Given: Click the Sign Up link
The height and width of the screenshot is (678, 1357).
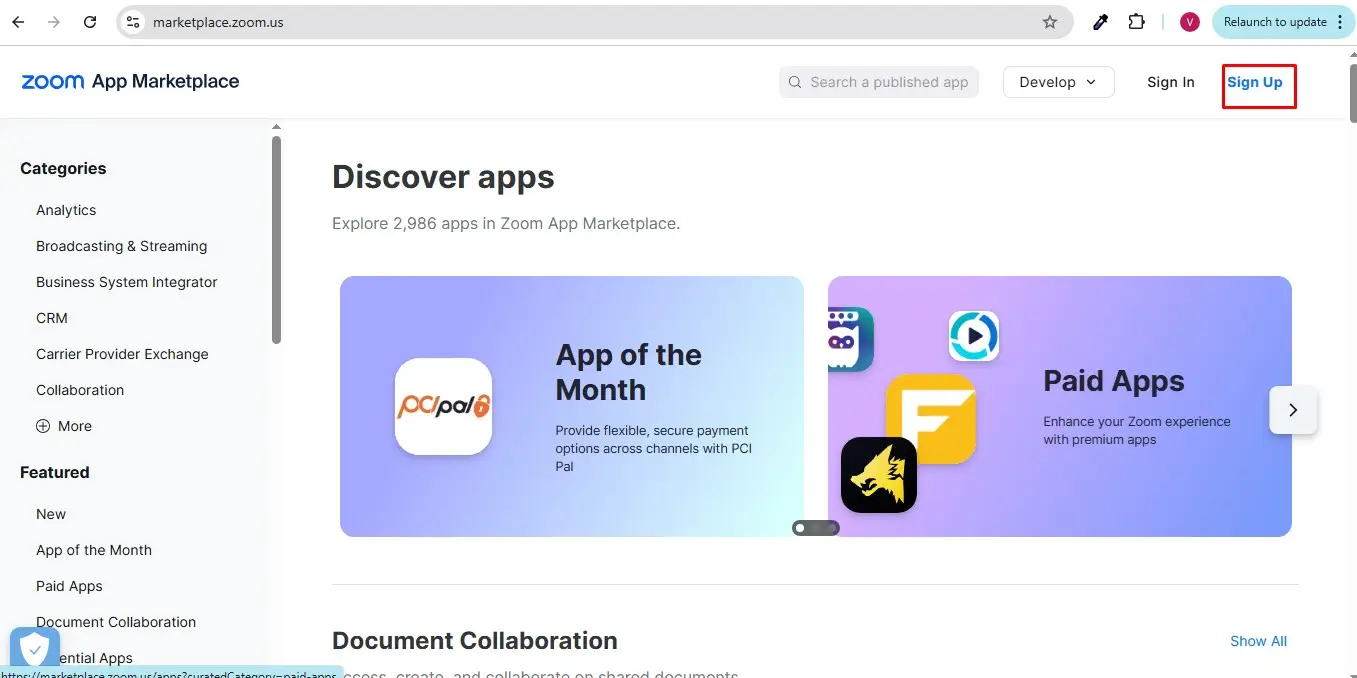Looking at the screenshot, I should point(1255,82).
